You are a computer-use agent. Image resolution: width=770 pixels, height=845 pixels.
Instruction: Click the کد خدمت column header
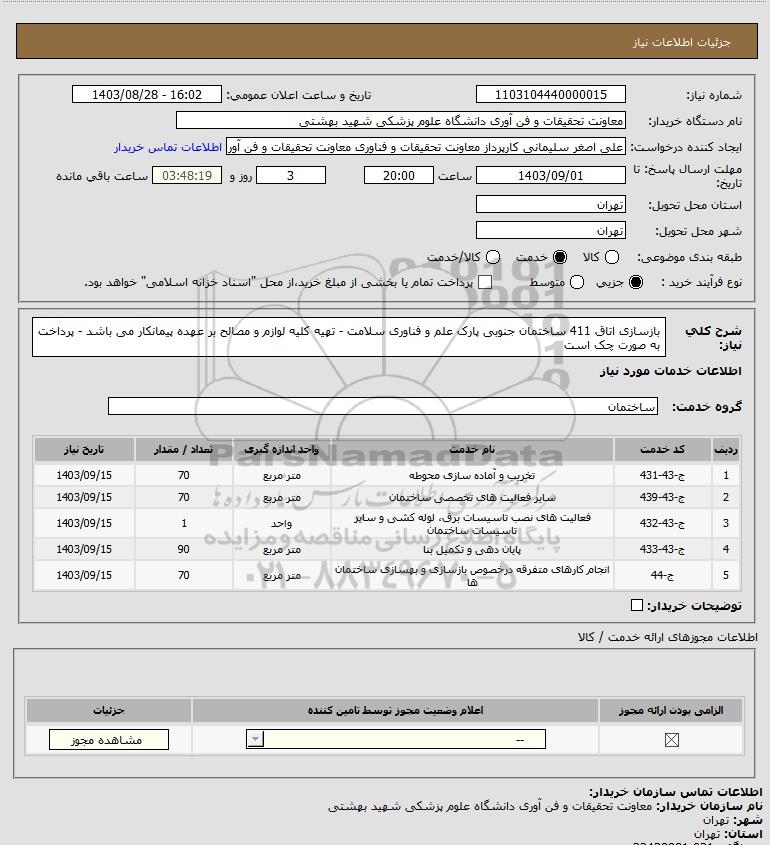click(662, 449)
